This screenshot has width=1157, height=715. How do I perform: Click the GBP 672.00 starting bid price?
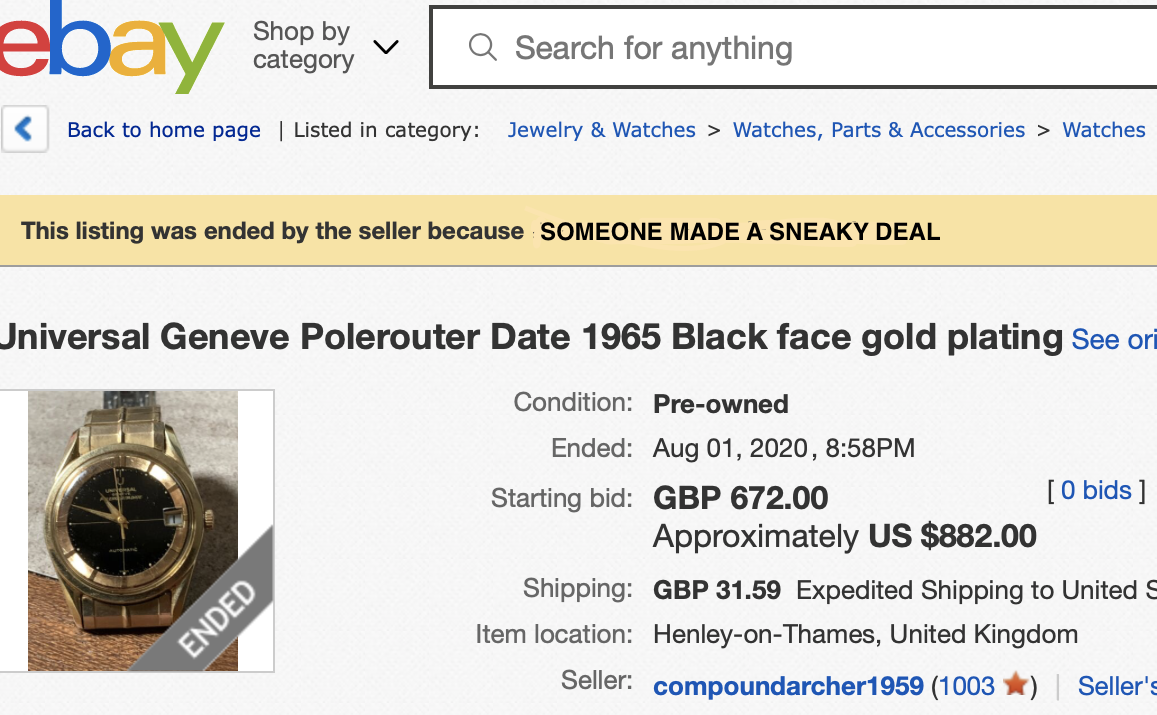[740, 497]
